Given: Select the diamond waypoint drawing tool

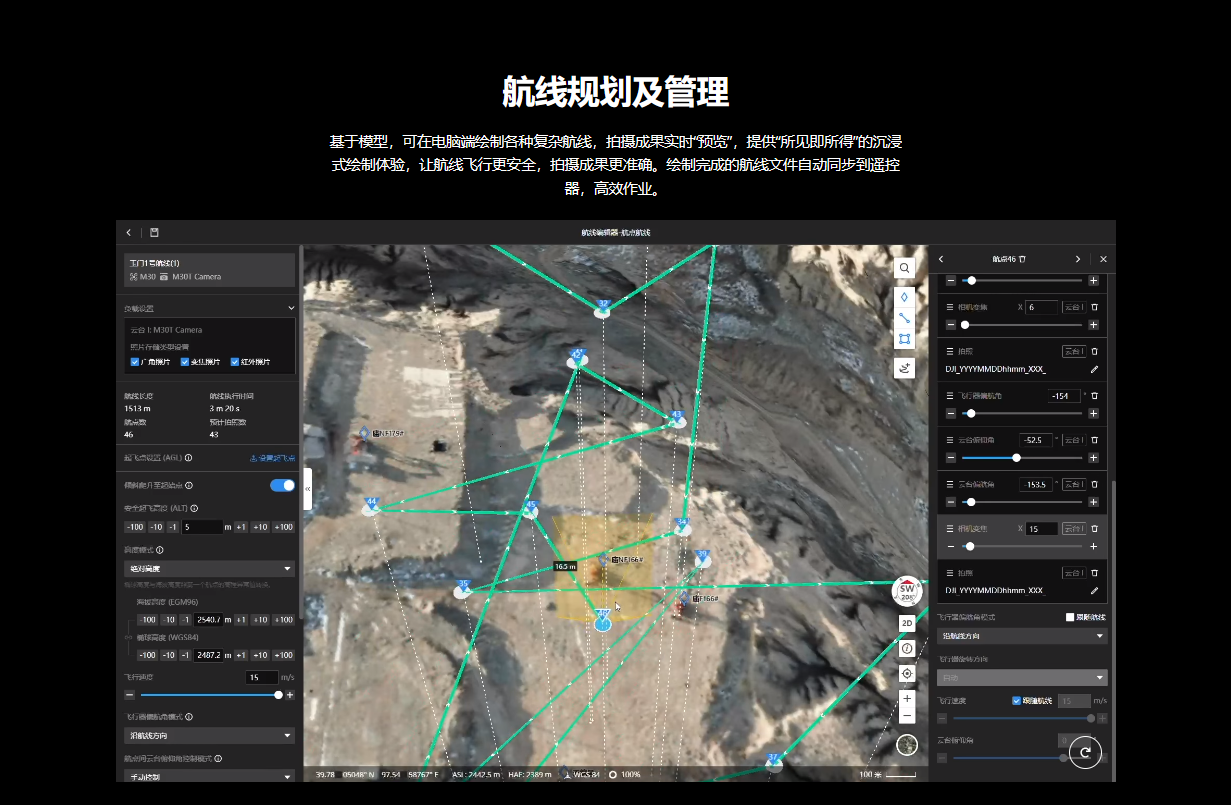Looking at the screenshot, I should pyautogui.click(x=904, y=297).
